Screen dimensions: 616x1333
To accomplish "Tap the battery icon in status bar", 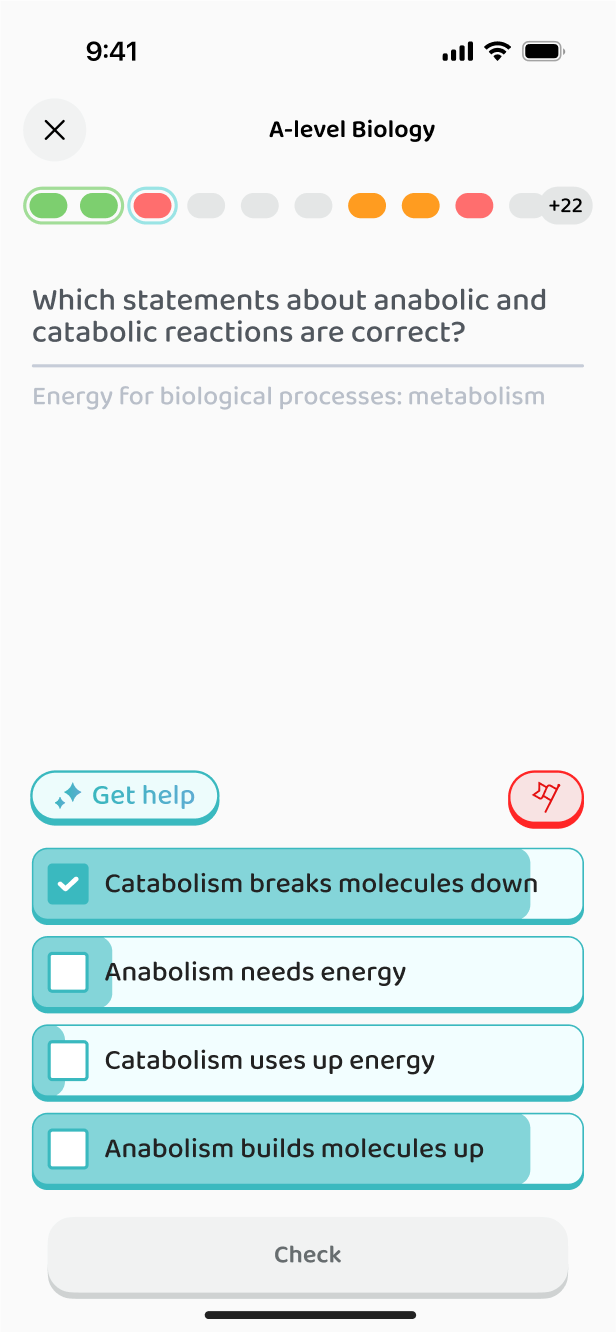I will [x=544, y=52].
